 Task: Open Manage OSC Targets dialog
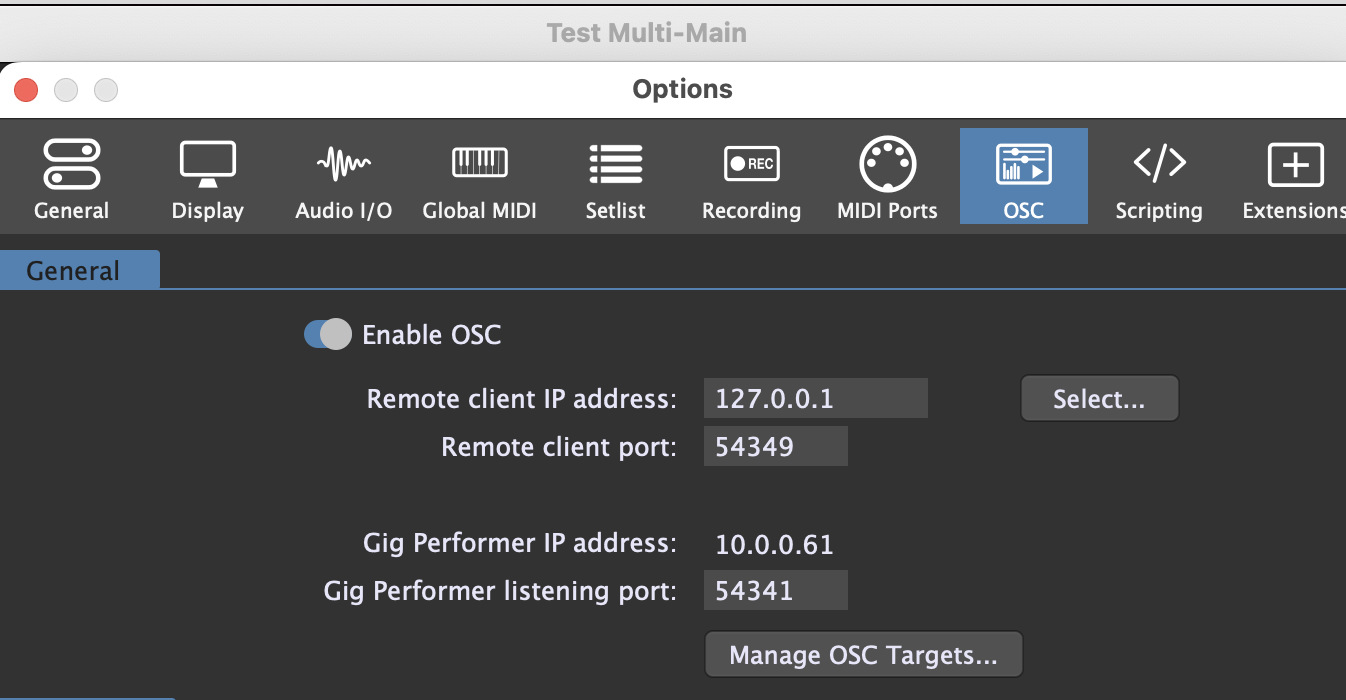click(863, 655)
